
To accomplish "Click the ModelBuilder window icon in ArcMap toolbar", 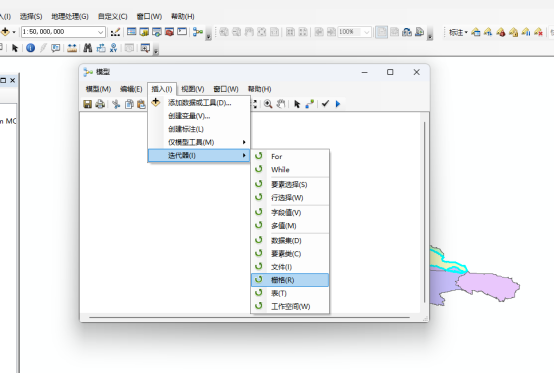I will [x=198, y=32].
